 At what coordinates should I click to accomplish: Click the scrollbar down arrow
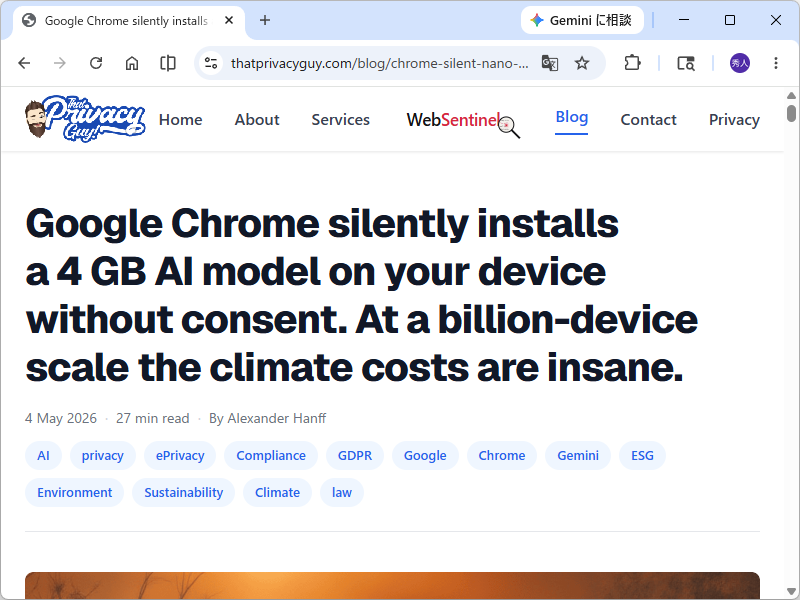click(791, 591)
